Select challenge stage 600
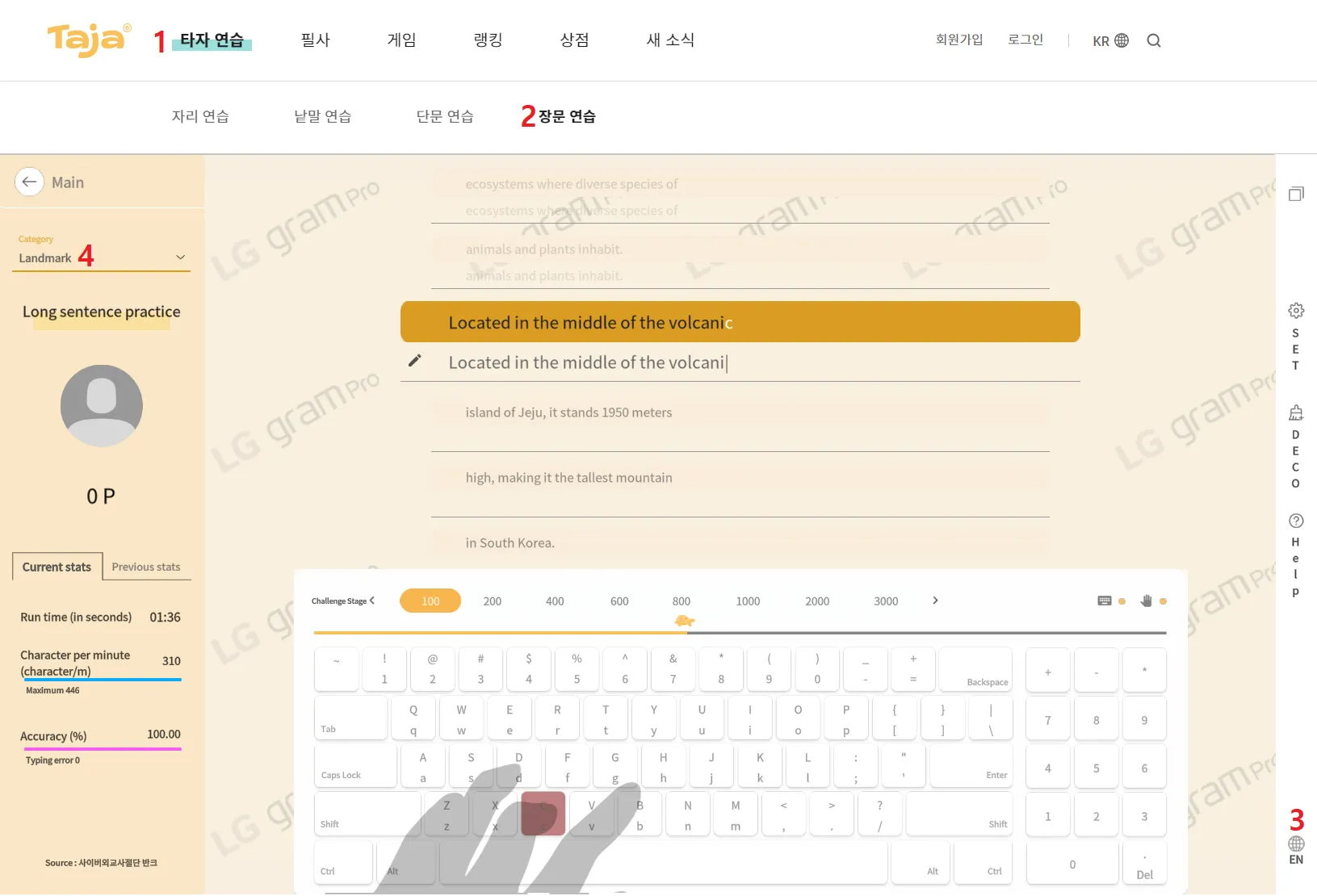This screenshot has height=896, width=1317. tap(619, 601)
